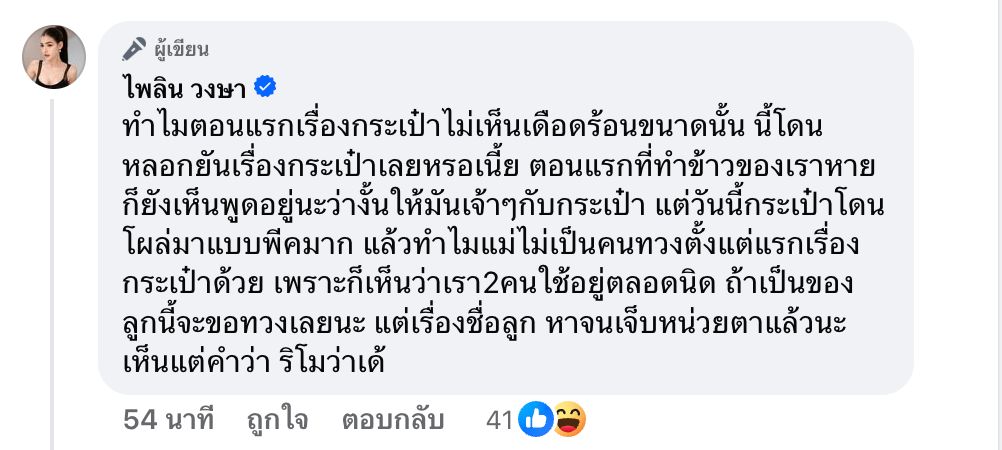Viewport: 1002px width, 450px height.
Task: Click the laughing haha reaction emoji
Action: tap(568, 419)
